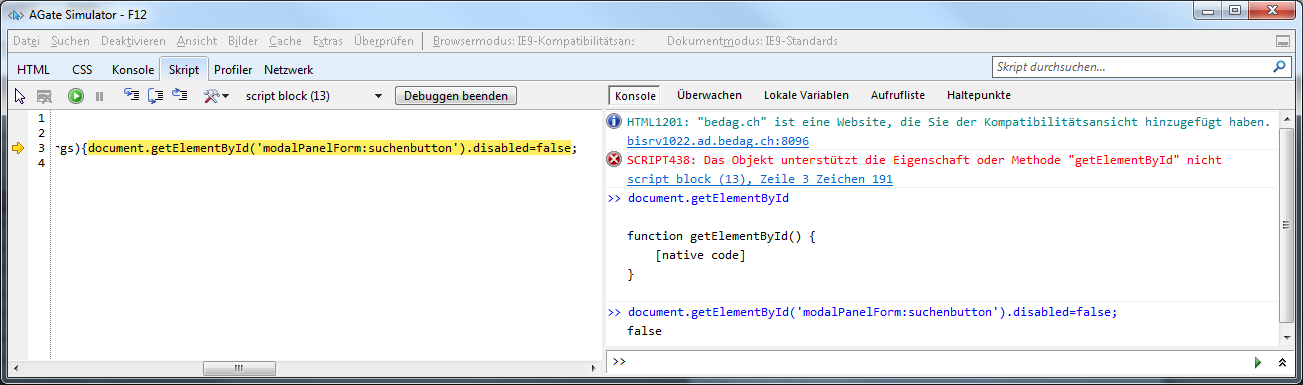The height and width of the screenshot is (385, 1303).
Task: Open the Bilder menu
Action: (x=243, y=41)
